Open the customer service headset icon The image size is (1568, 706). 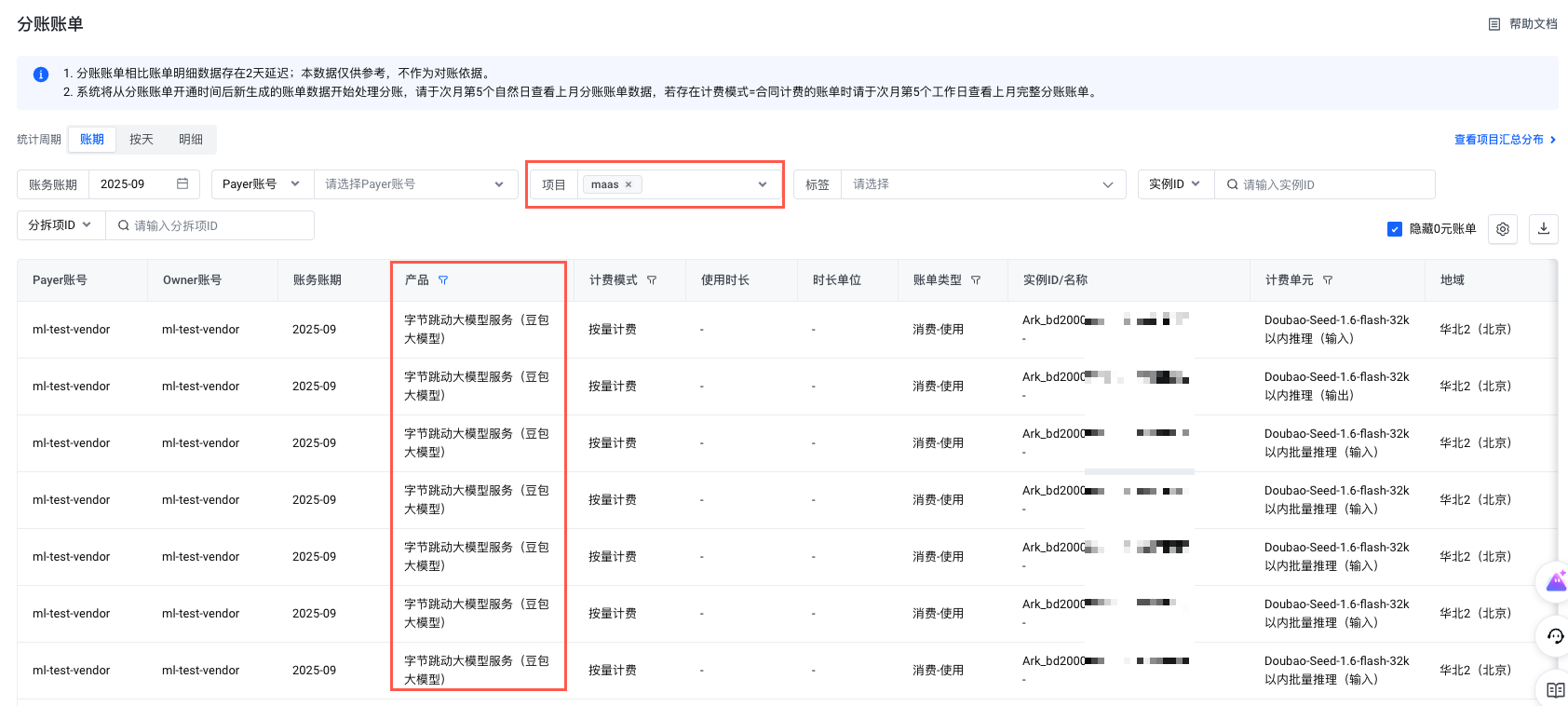pyautogui.click(x=1555, y=637)
